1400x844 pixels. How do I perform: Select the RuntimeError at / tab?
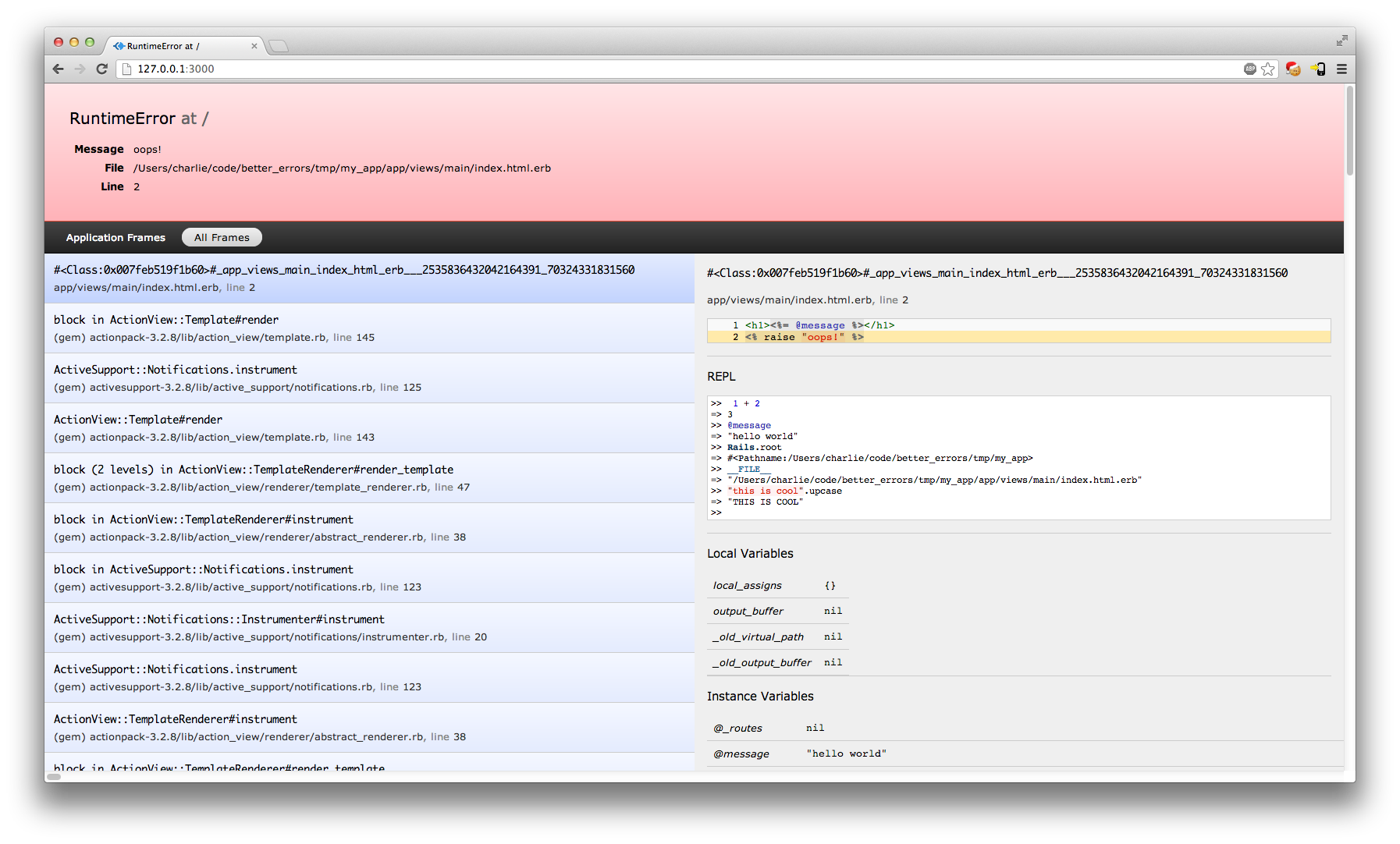pyautogui.click(x=185, y=46)
